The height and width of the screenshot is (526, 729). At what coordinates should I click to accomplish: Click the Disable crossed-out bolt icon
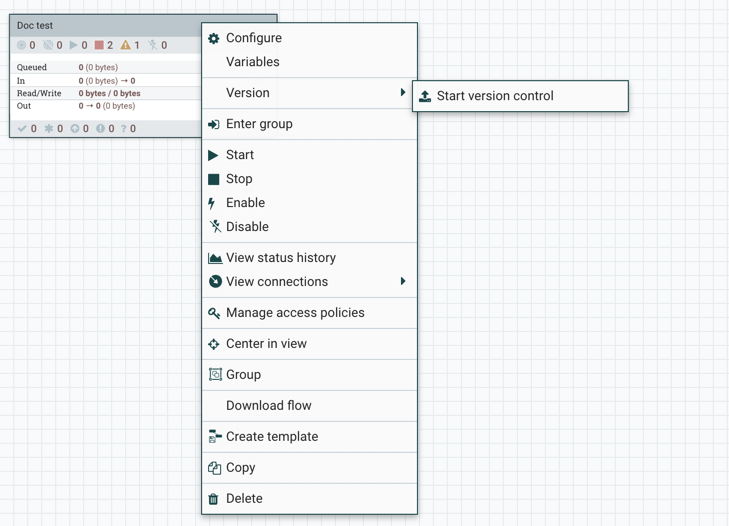[x=214, y=227]
